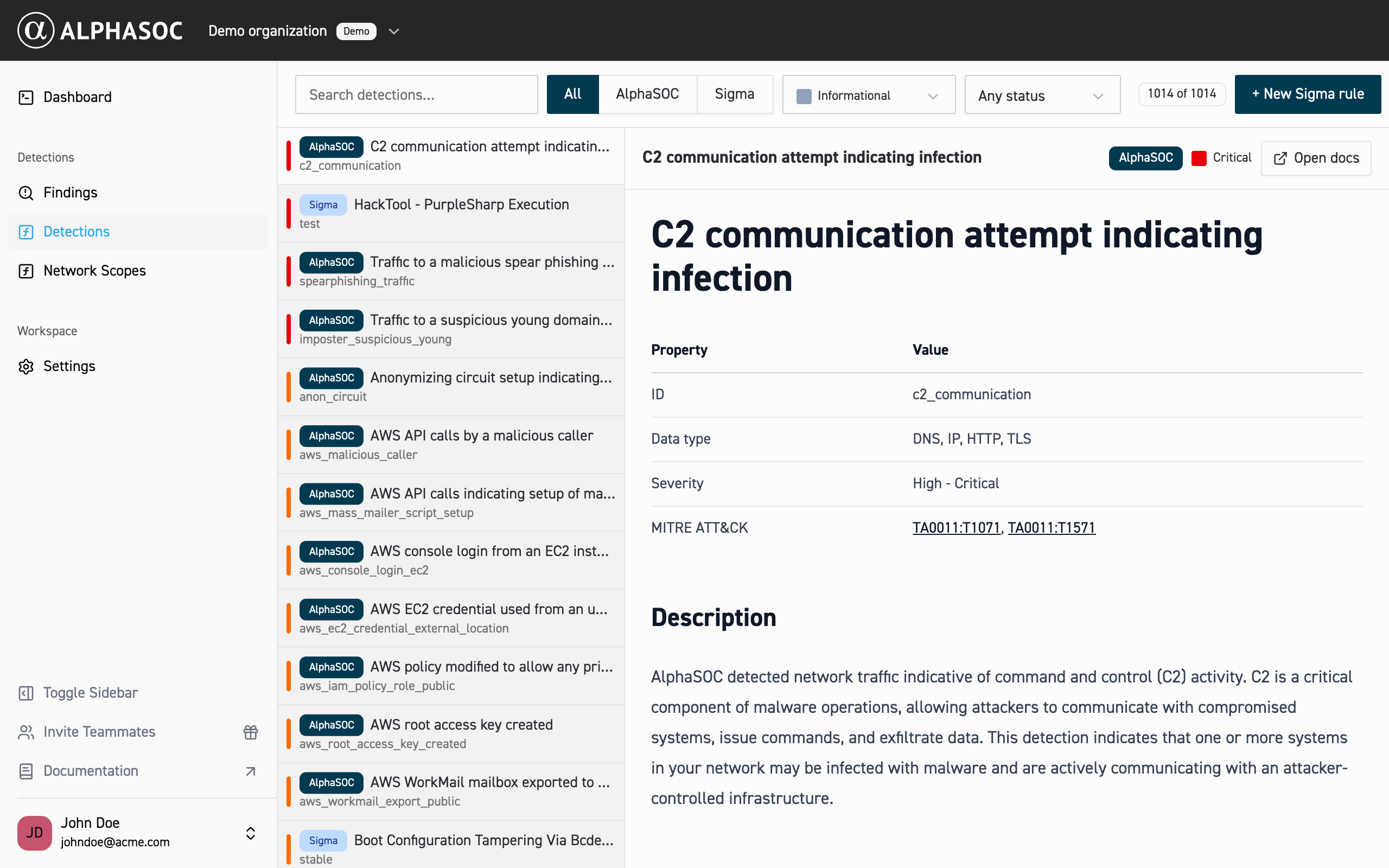Select AWS root access key created row
This screenshot has width=1389, height=868.
pyautogui.click(x=450, y=733)
